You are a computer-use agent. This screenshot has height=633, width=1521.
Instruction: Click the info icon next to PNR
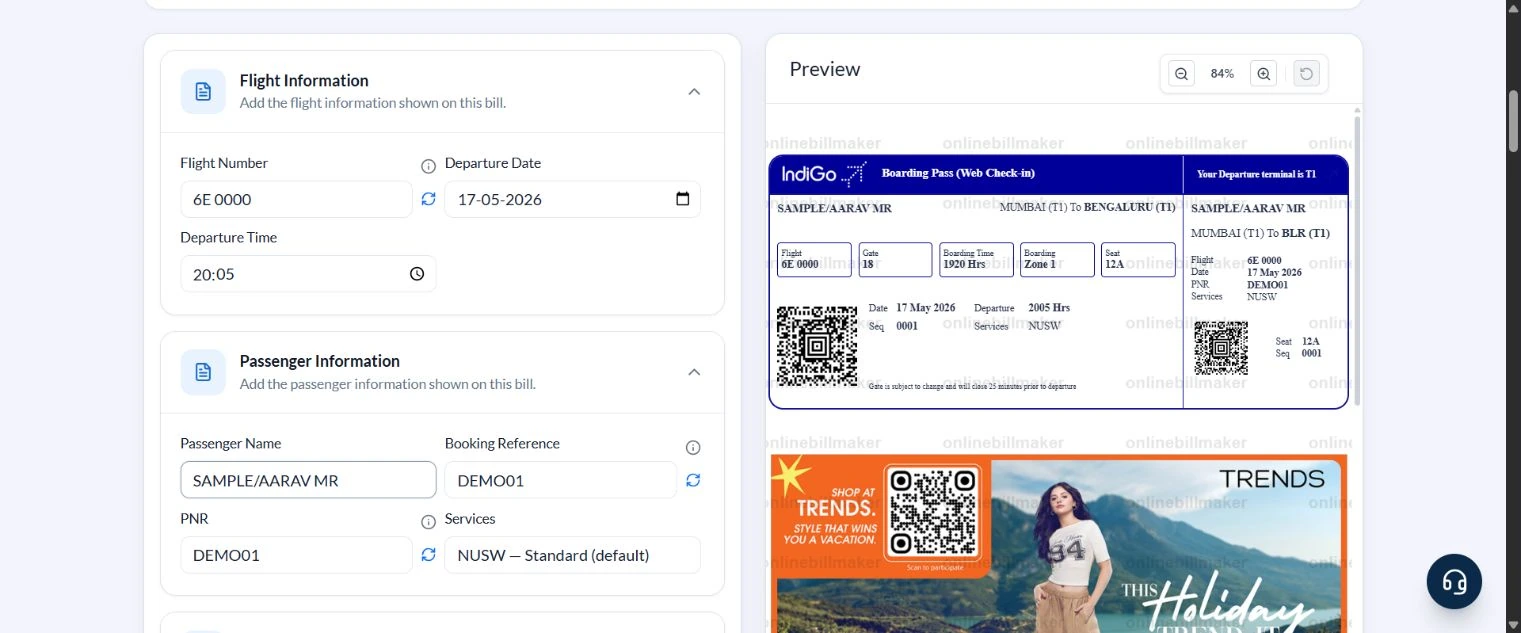[428, 522]
